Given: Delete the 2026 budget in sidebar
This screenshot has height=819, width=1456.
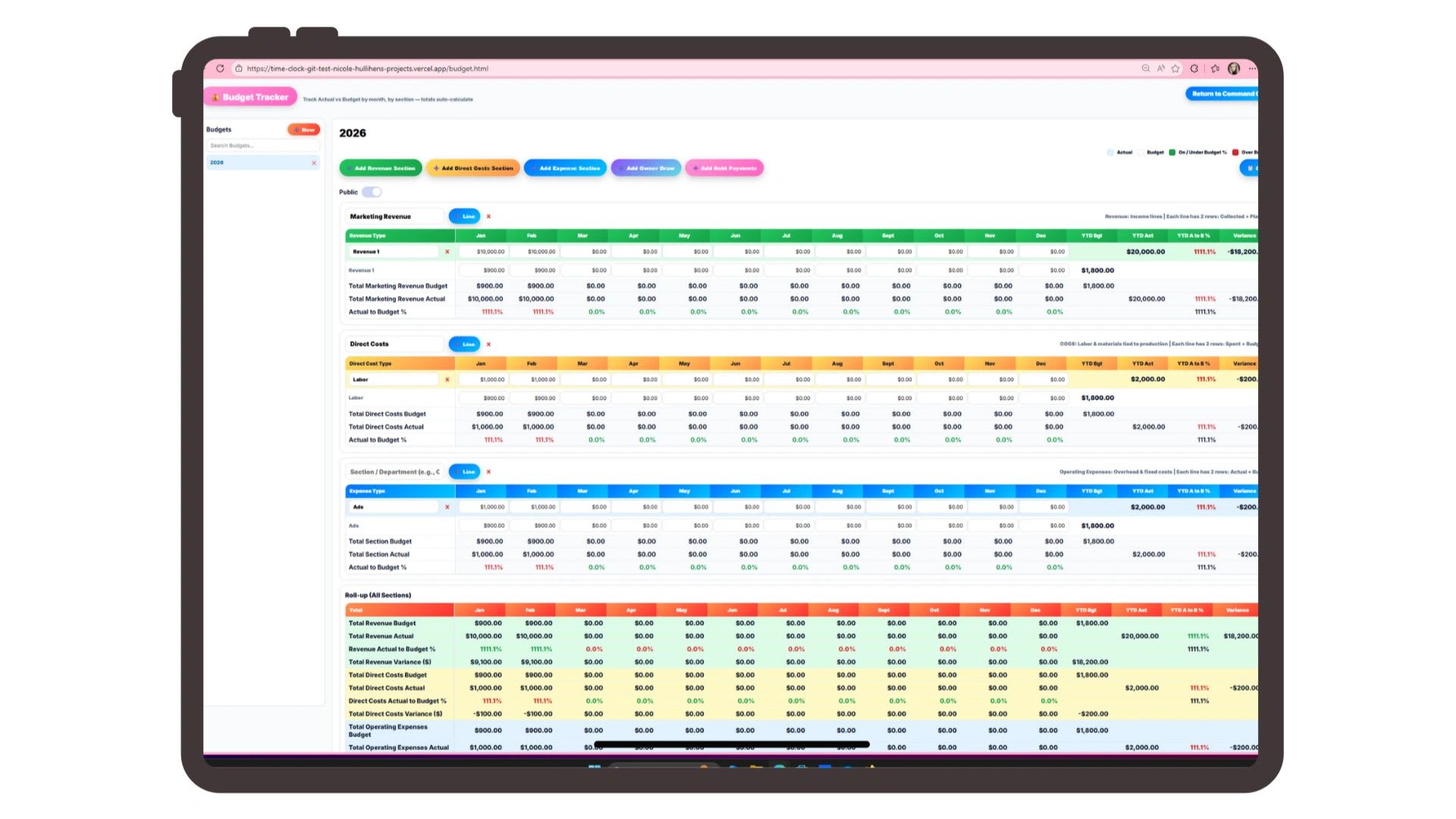Looking at the screenshot, I should (x=314, y=163).
